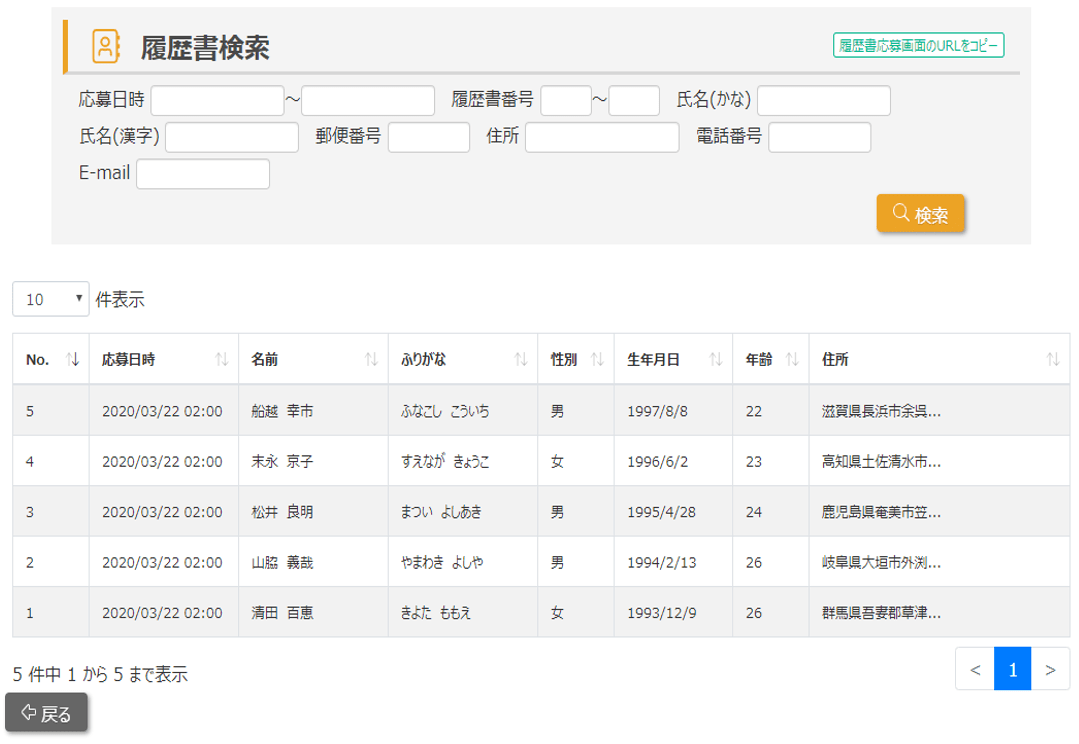Sort by 応募日時 column sort icon
Image resolution: width=1079 pixels, height=744 pixels.
point(222,360)
